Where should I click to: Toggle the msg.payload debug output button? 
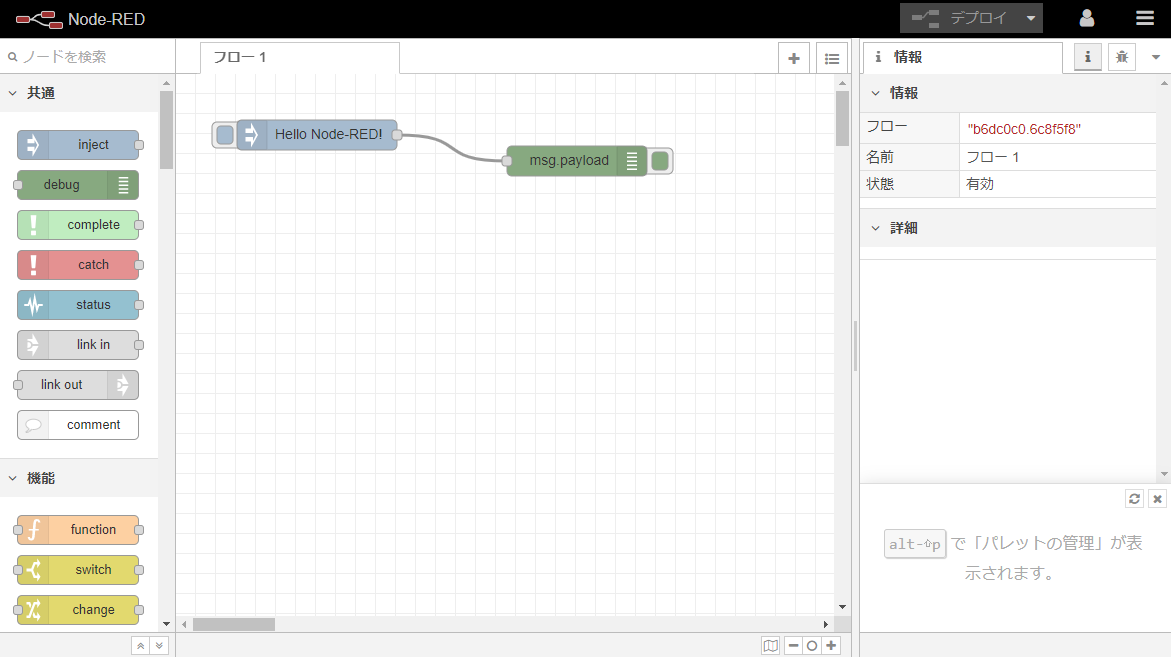660,161
